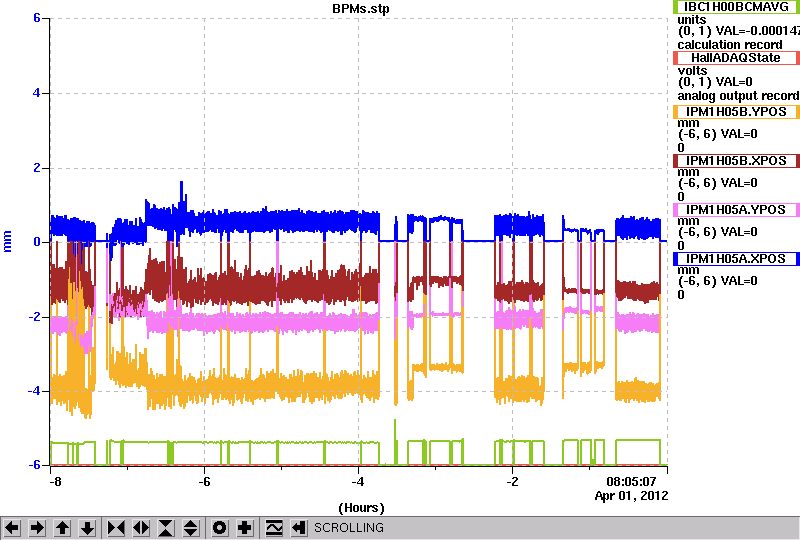Click the y-axis tick label 0
Viewport: 800px width, 540px height.
[37, 242]
